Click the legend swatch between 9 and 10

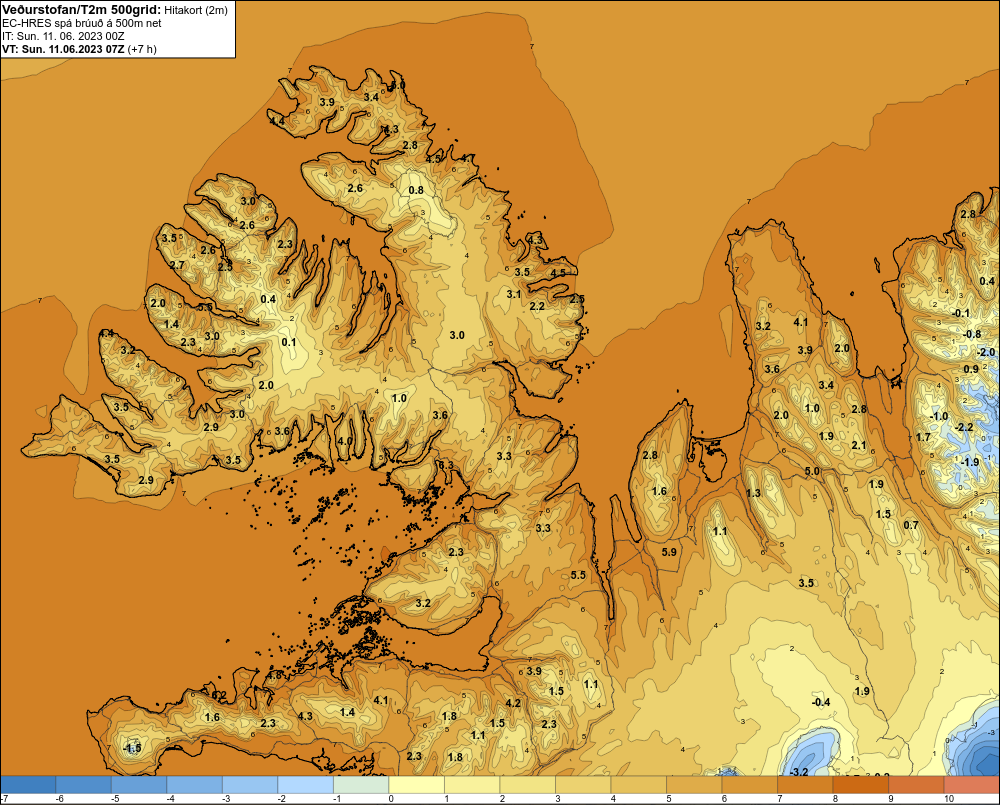[916, 785]
